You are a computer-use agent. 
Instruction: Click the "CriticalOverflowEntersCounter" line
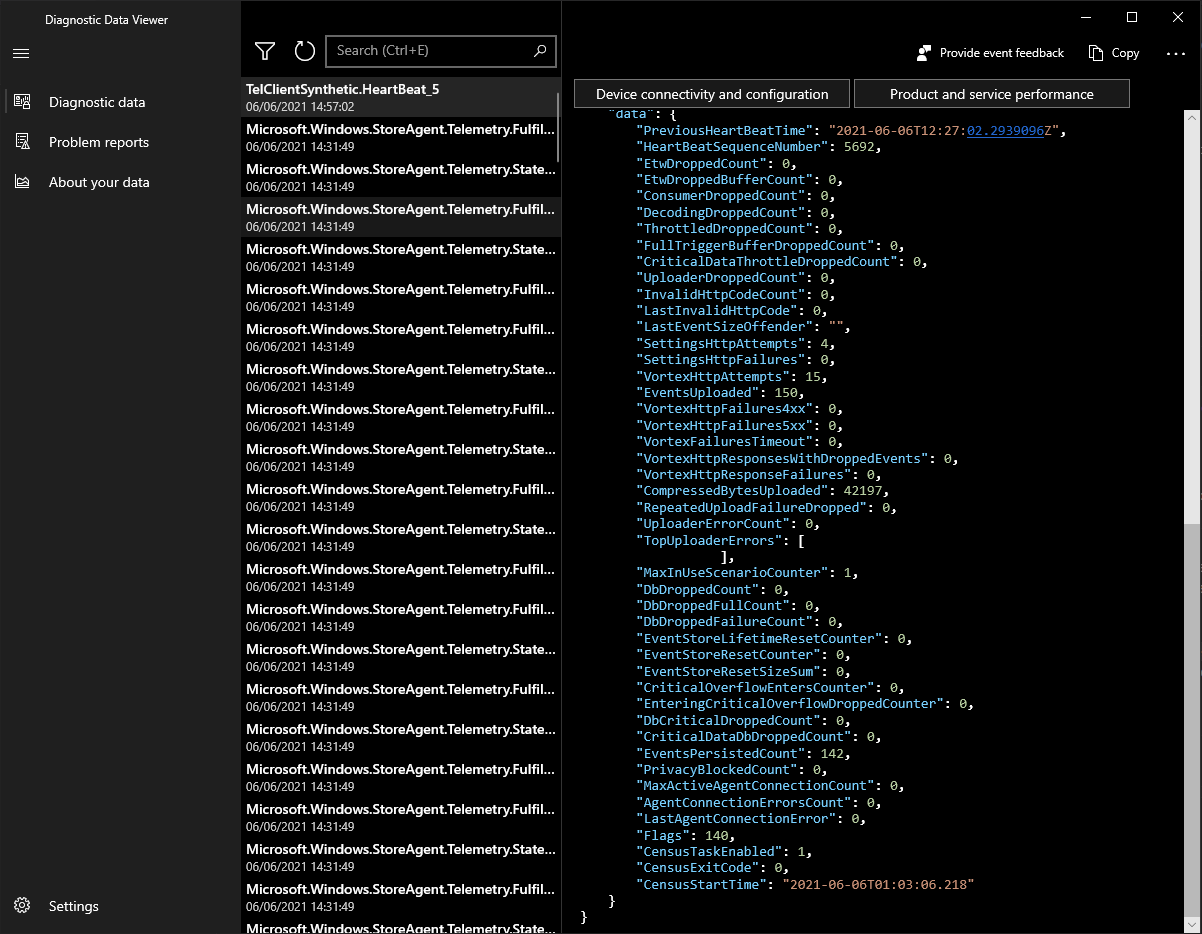click(x=771, y=687)
